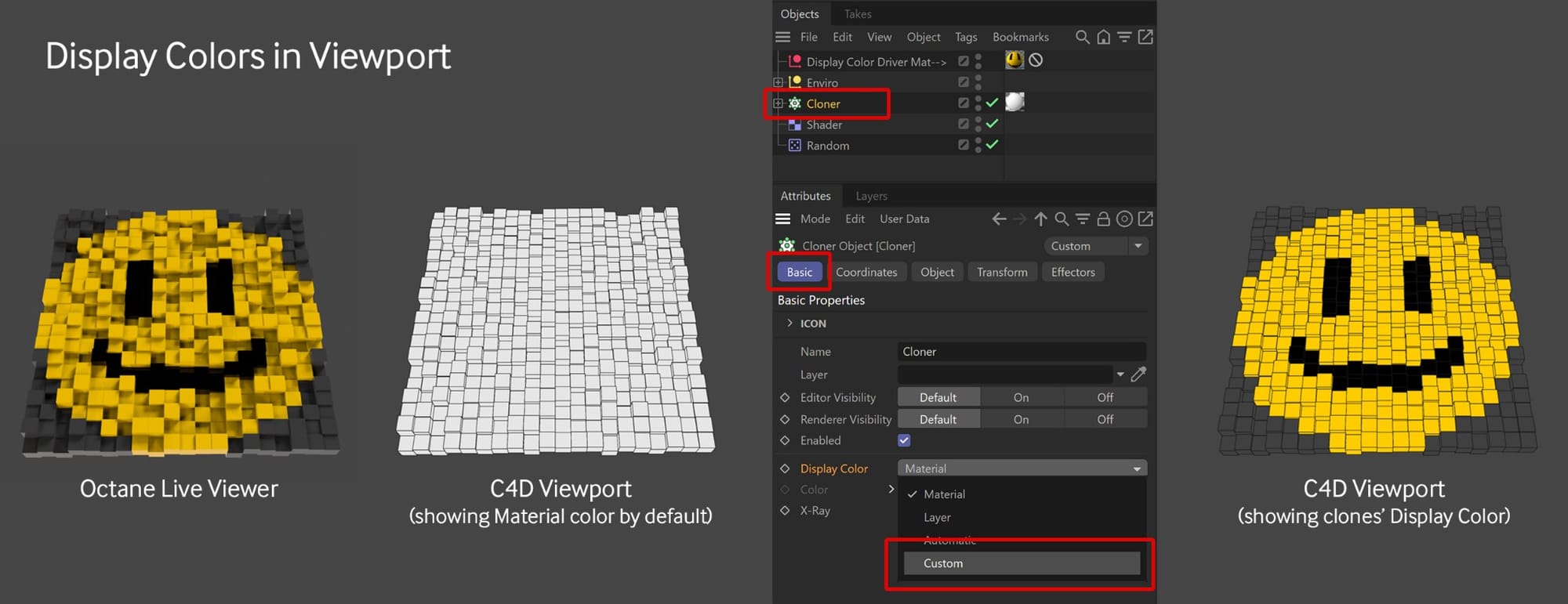
Task: Switch to the Transform tab
Action: 1002,272
